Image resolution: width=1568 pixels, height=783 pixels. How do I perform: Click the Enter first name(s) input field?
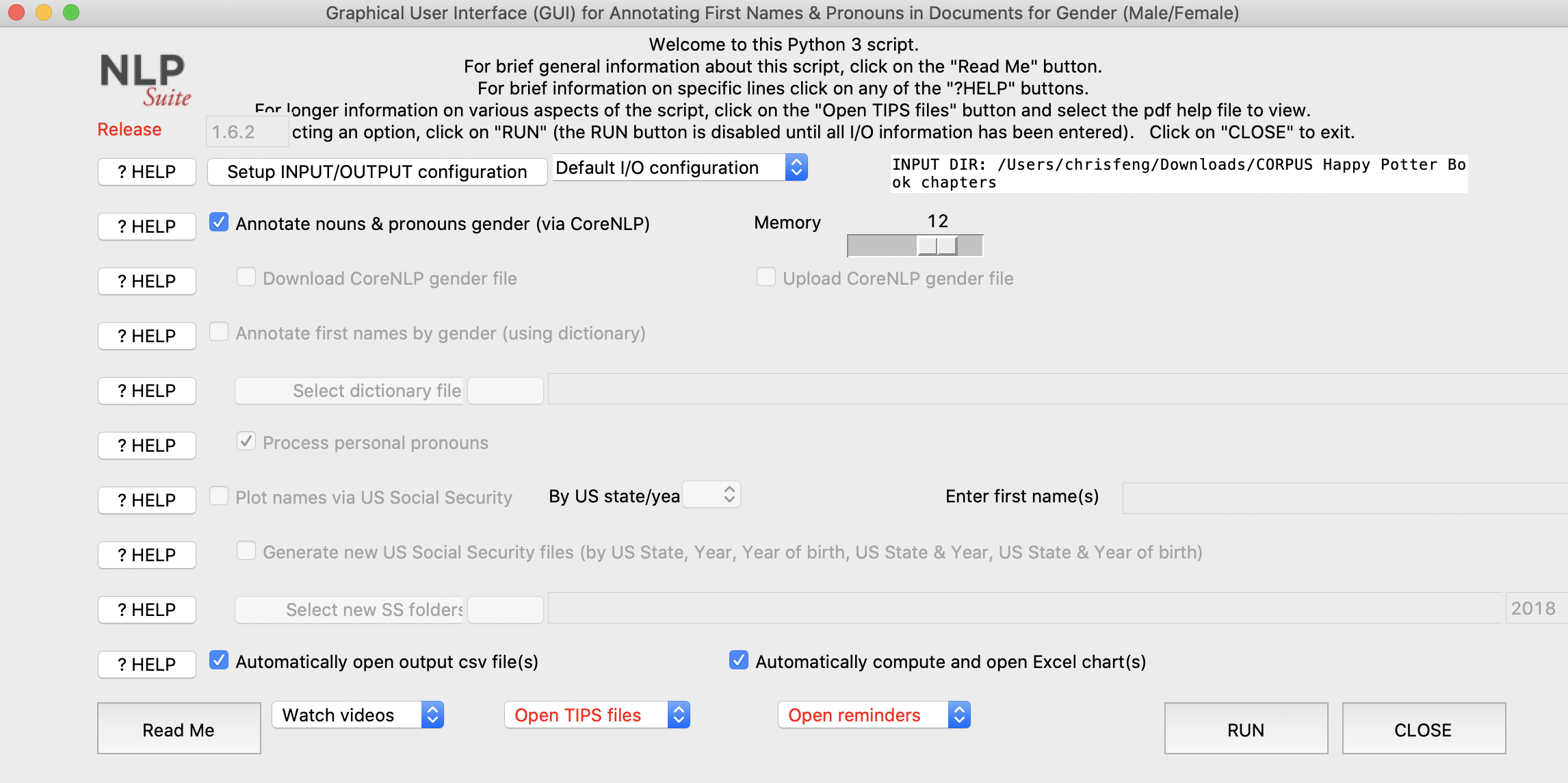click(1345, 498)
